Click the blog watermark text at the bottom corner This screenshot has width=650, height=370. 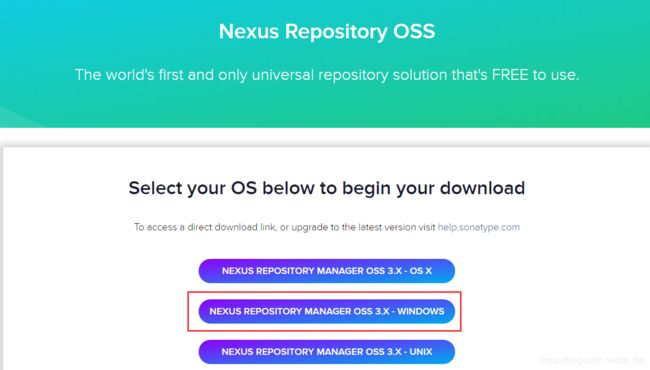(593, 360)
